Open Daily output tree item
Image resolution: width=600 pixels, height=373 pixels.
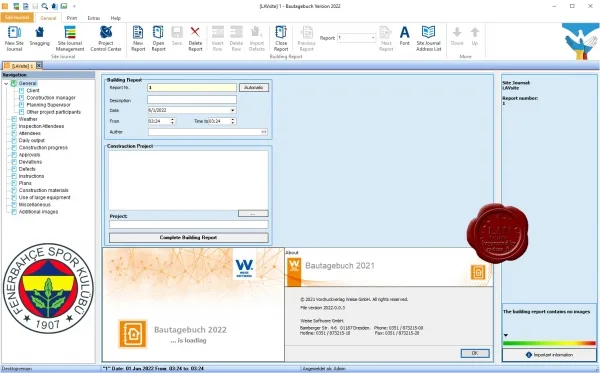[32, 140]
